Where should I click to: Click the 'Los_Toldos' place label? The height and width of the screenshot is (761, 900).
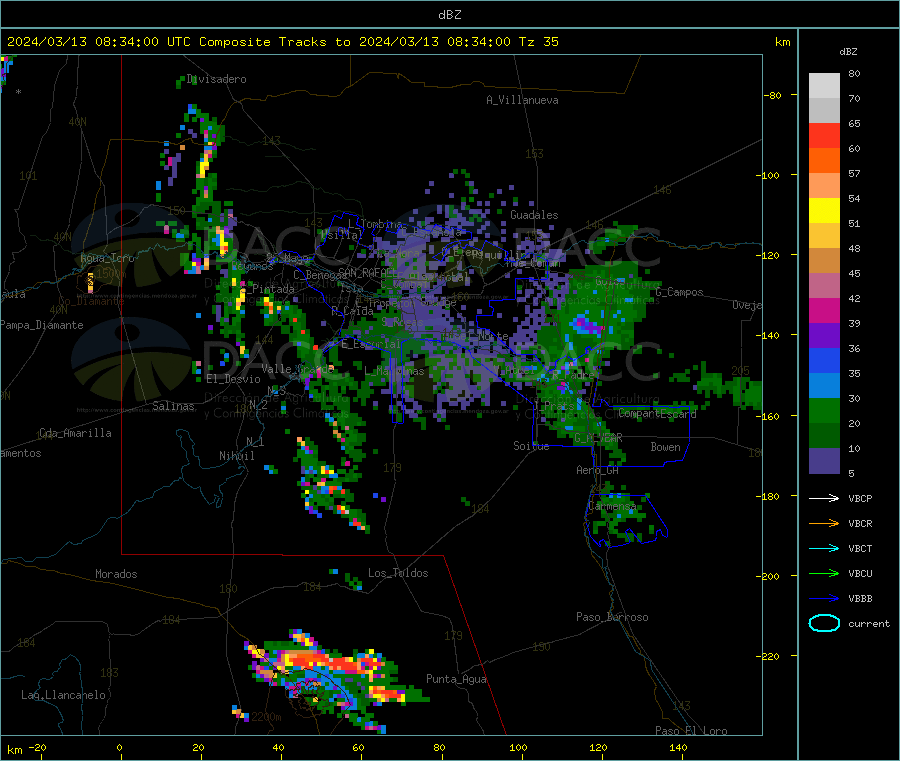click(398, 573)
